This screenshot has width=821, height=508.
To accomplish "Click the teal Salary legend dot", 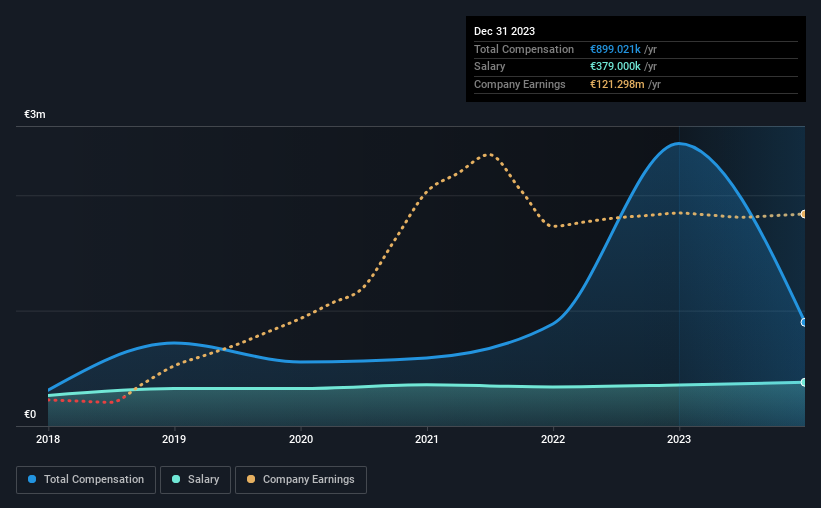I will click(x=176, y=479).
